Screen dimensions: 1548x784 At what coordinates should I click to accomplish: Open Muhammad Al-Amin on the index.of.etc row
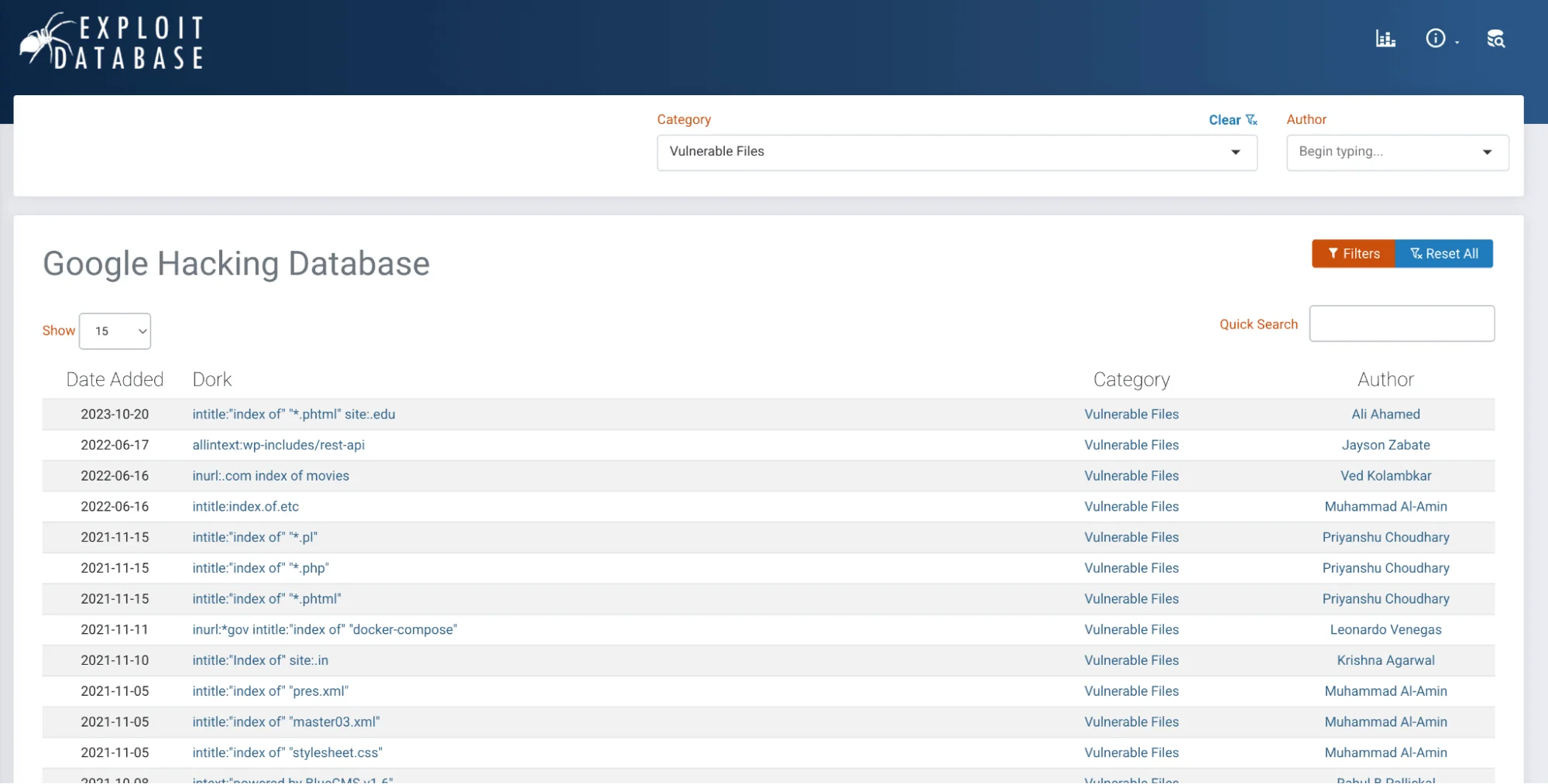(1385, 507)
